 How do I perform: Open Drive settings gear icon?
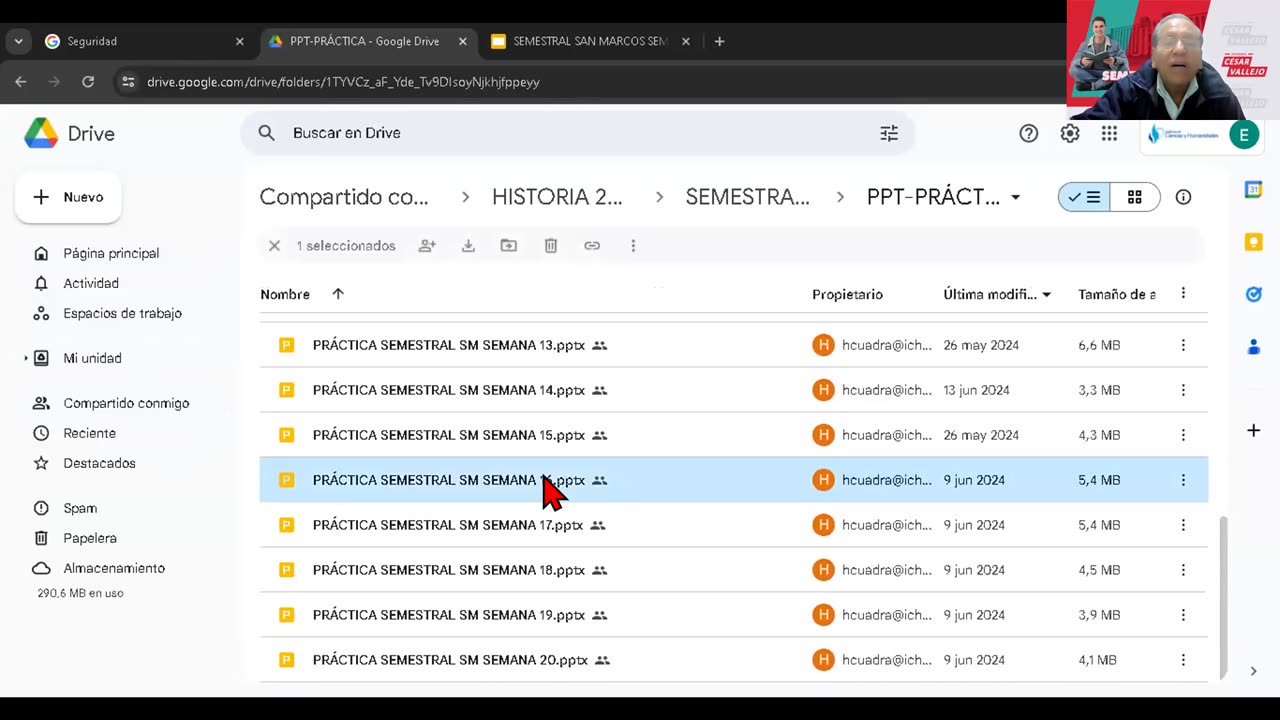[x=1070, y=133]
